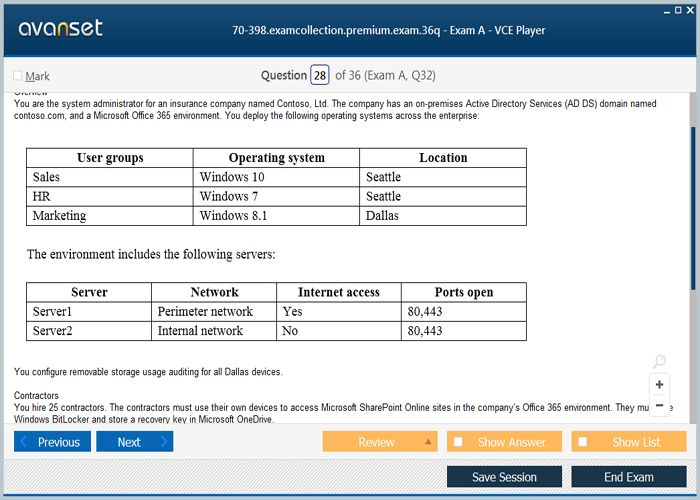Click the vertical scrollbar thumb
Image resolution: width=700 pixels, height=500 pixels.
click(693, 208)
